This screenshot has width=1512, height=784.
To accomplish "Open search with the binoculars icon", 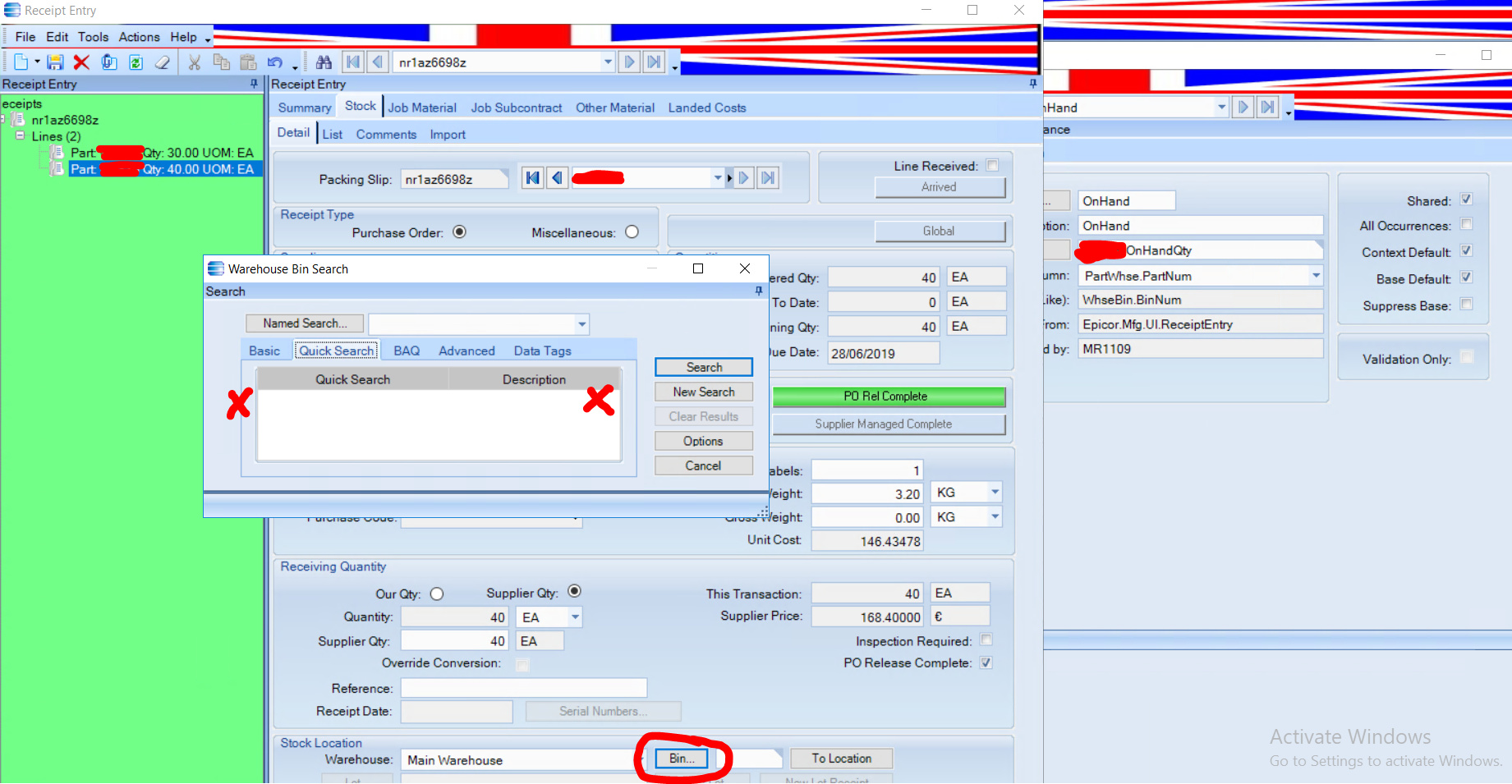I will (324, 62).
